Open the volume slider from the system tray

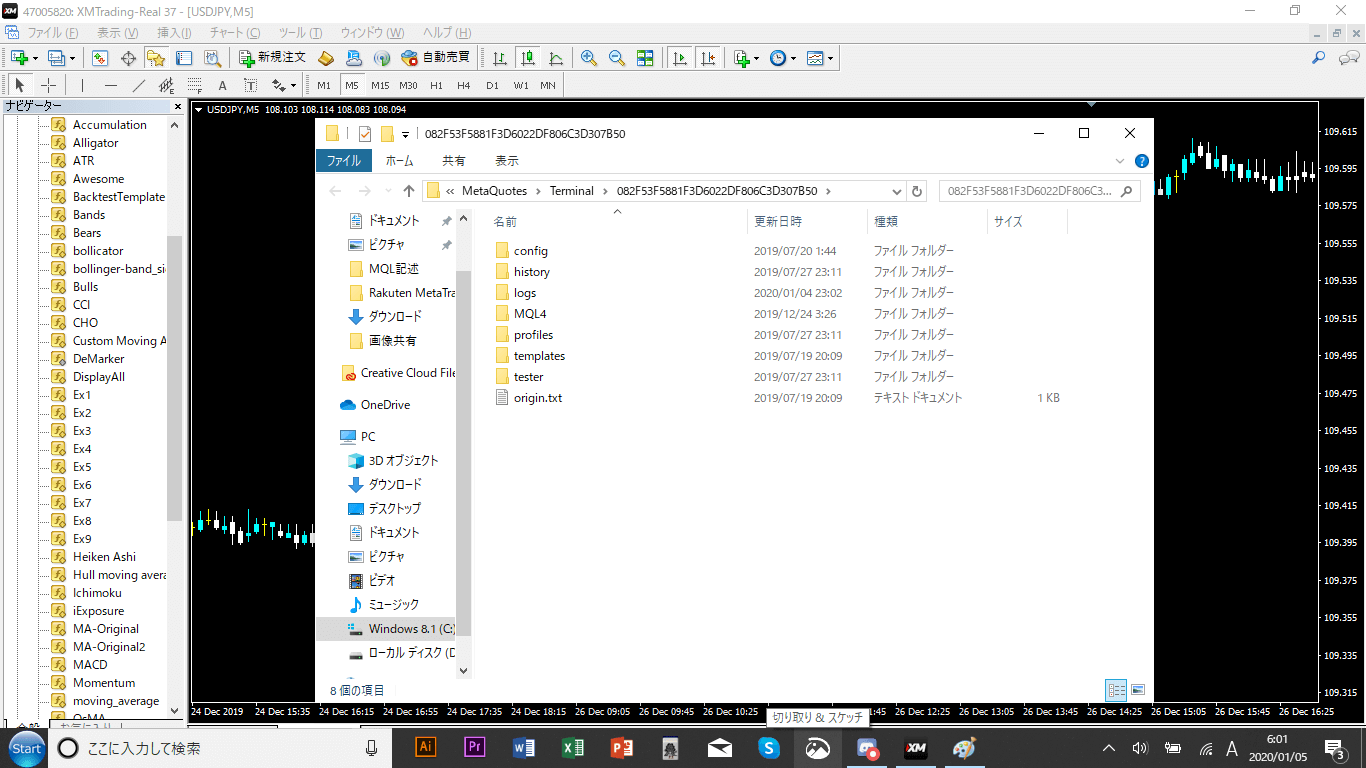tap(1140, 748)
